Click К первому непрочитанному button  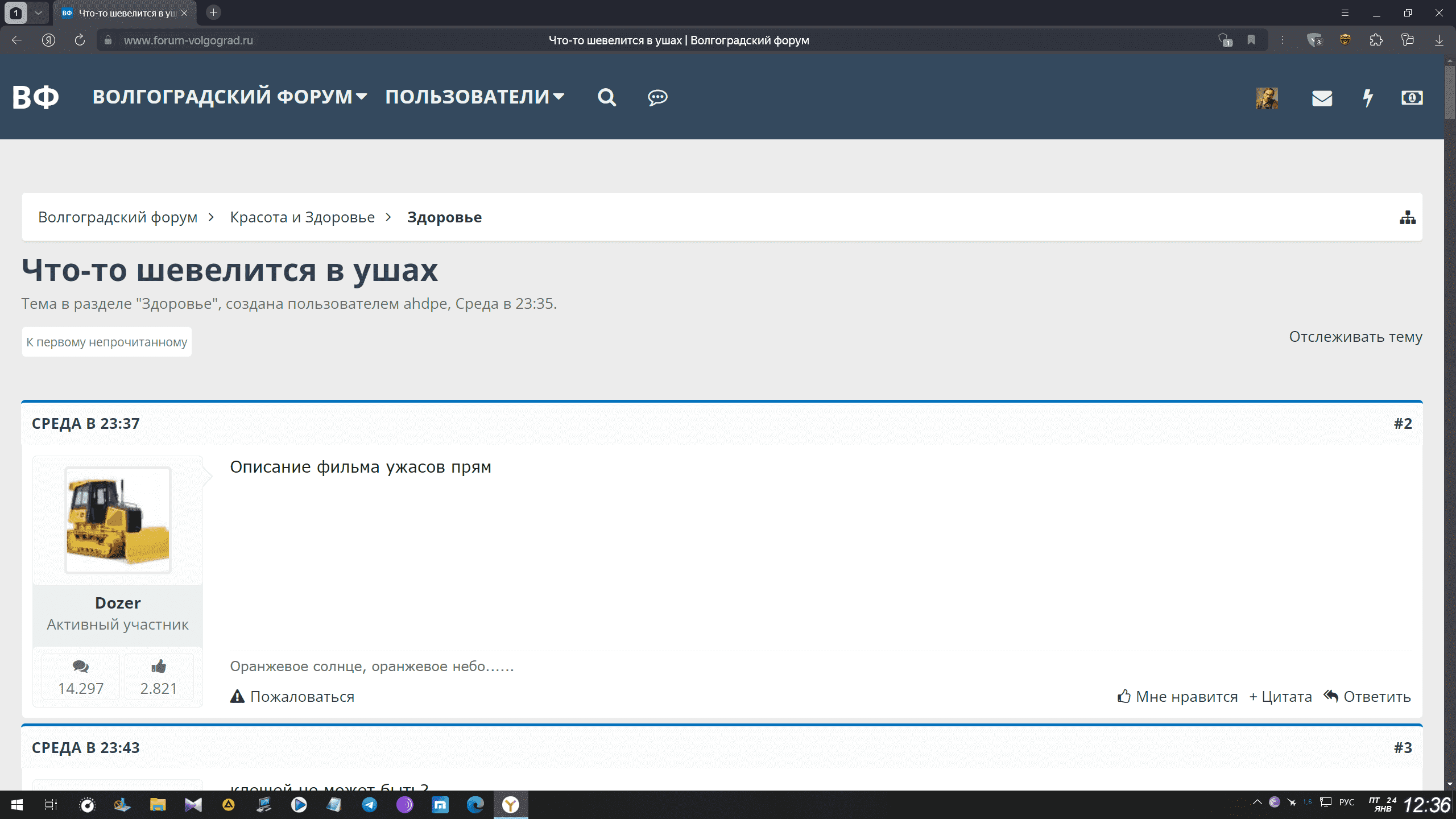[x=107, y=342]
